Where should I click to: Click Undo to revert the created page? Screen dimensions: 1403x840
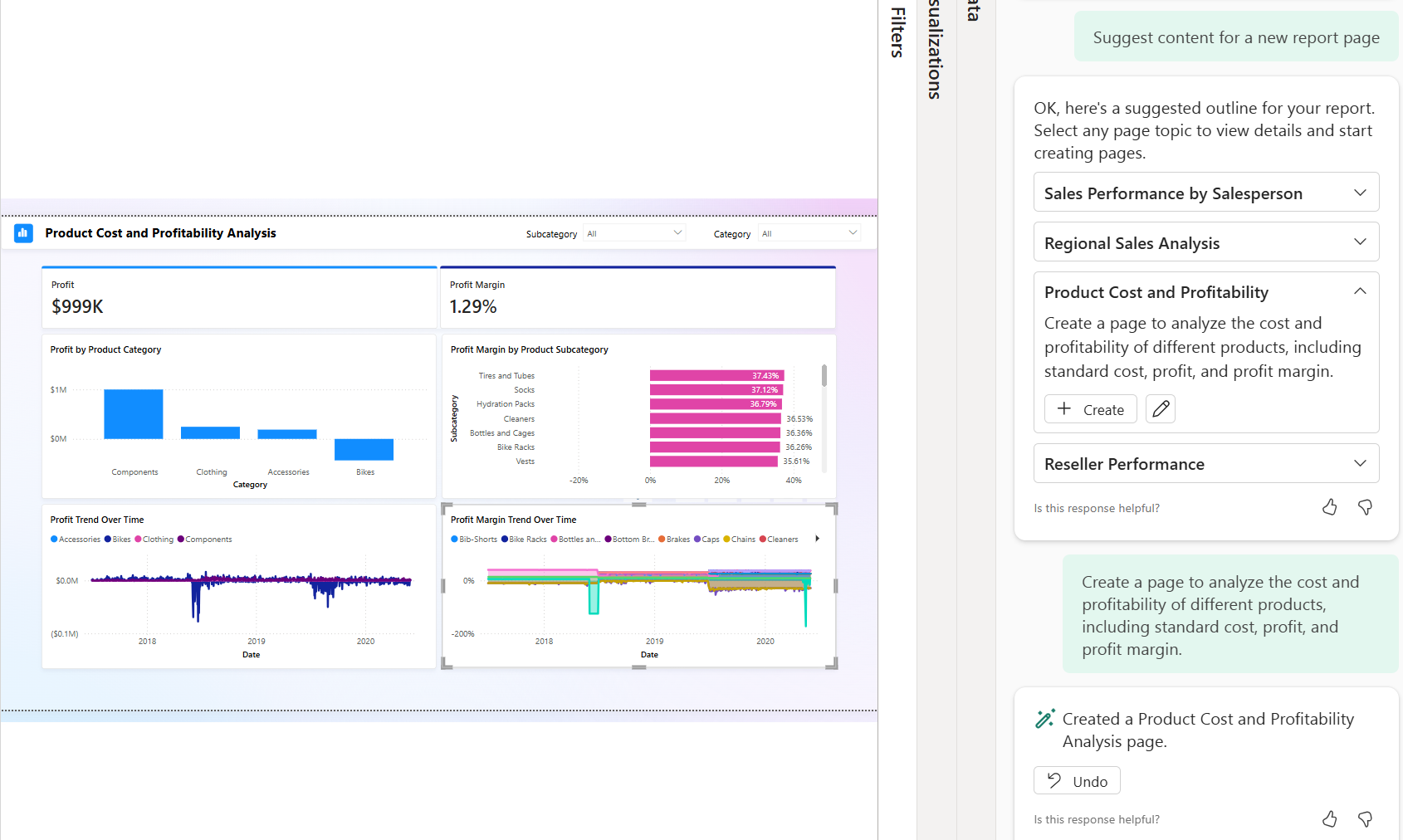[1077, 781]
